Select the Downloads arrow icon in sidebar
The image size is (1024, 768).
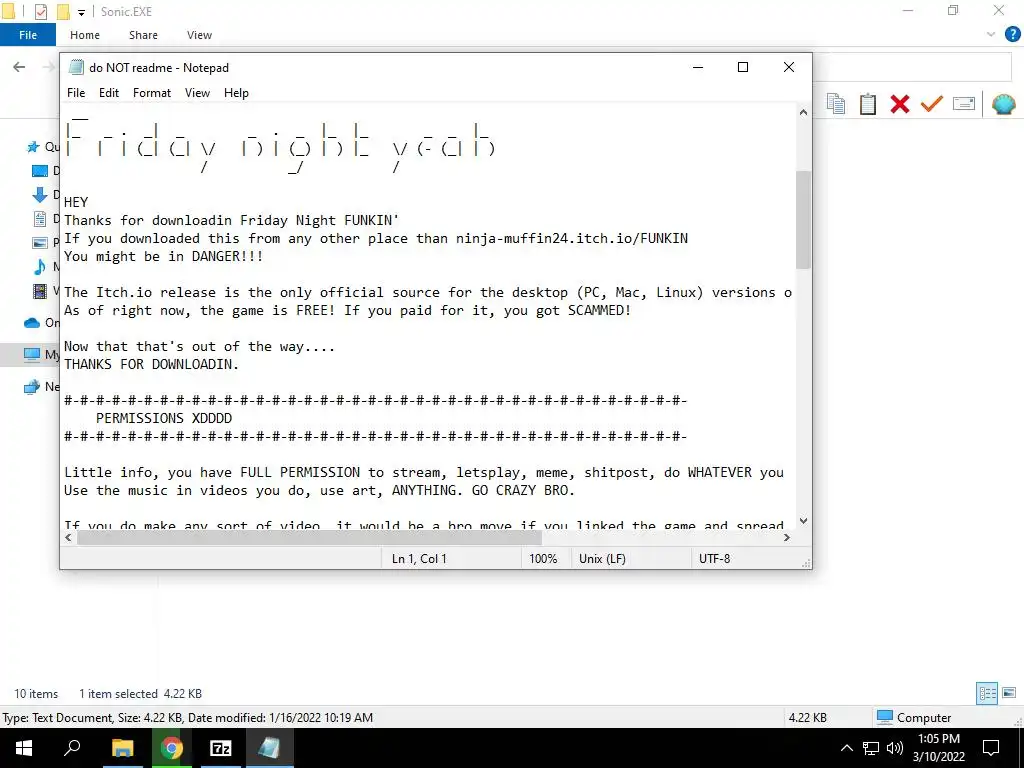[40, 195]
